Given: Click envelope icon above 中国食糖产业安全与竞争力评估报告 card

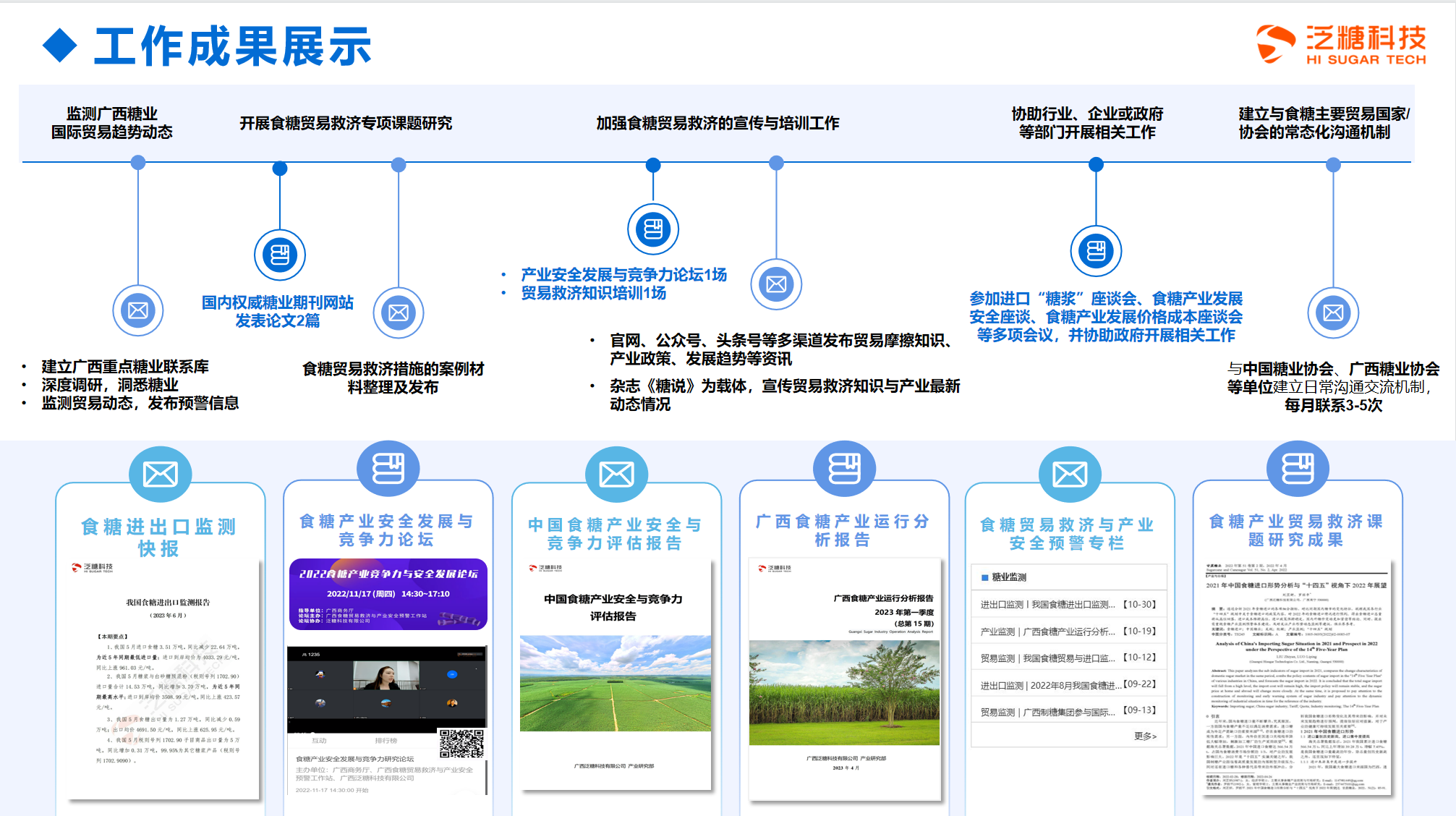Looking at the screenshot, I should [x=616, y=475].
